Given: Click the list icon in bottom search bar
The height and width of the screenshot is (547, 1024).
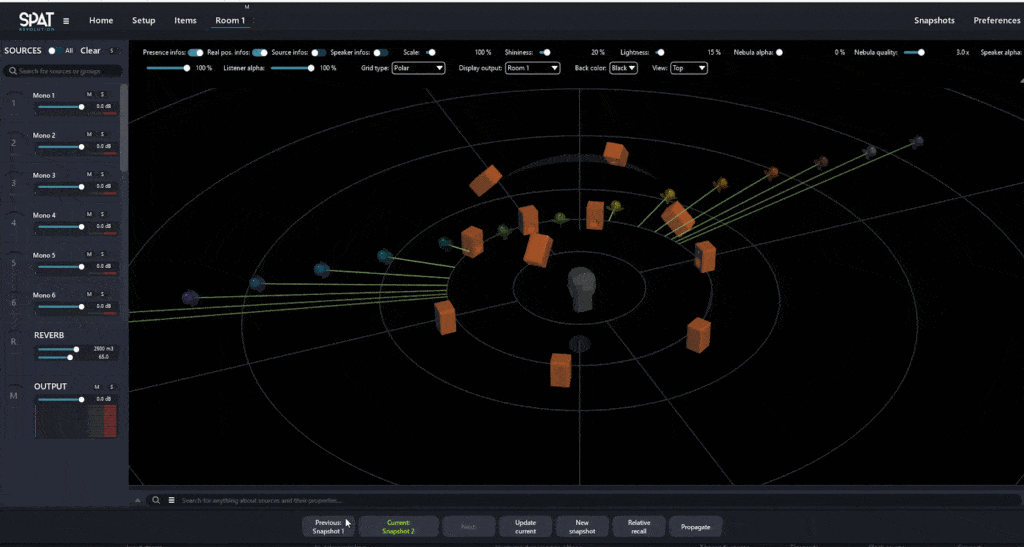Looking at the screenshot, I should pos(171,500).
